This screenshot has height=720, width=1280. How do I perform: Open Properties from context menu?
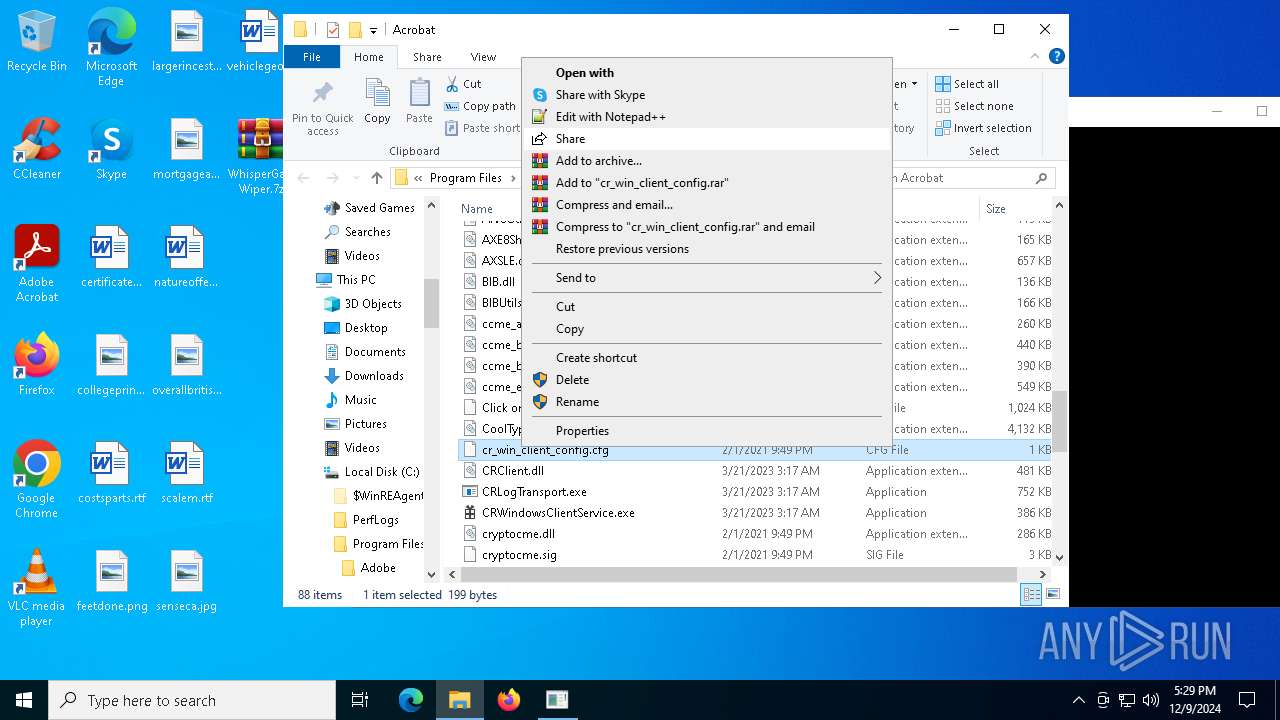pyautogui.click(x=706, y=431)
